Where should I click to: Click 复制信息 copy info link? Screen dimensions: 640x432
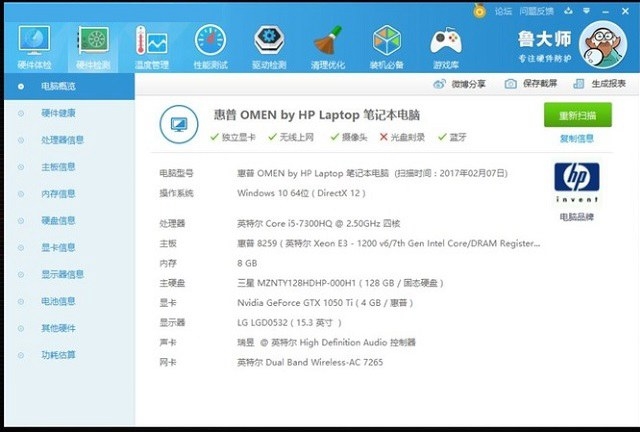(577, 139)
